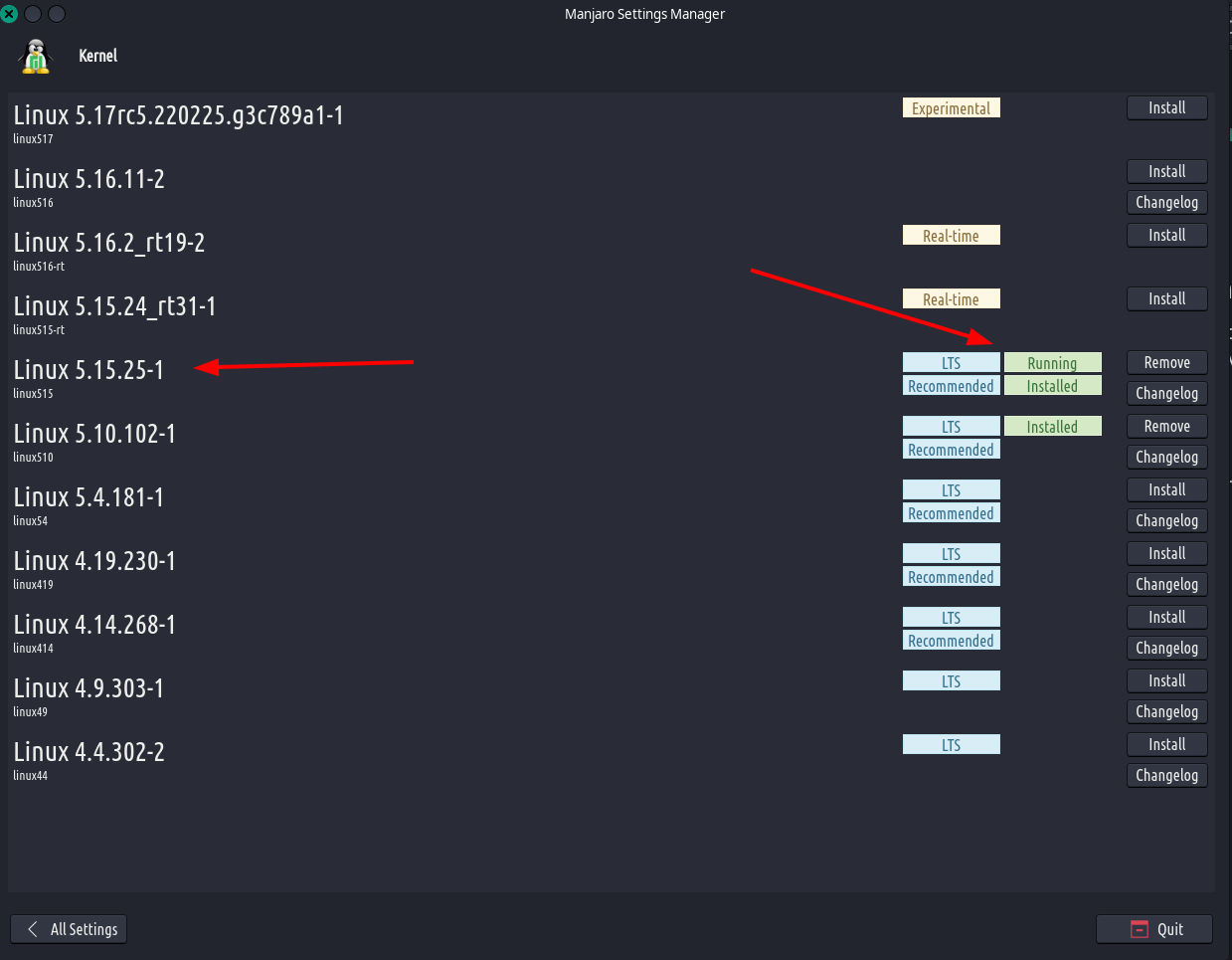
Task: Install Linux 5.15.24_rt31-1 real-time kernel
Action: tap(1167, 298)
